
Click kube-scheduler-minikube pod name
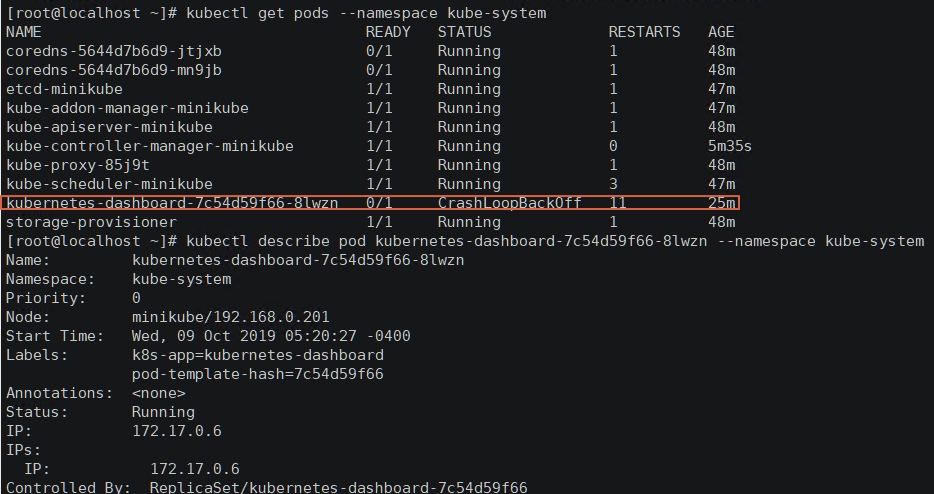point(110,185)
